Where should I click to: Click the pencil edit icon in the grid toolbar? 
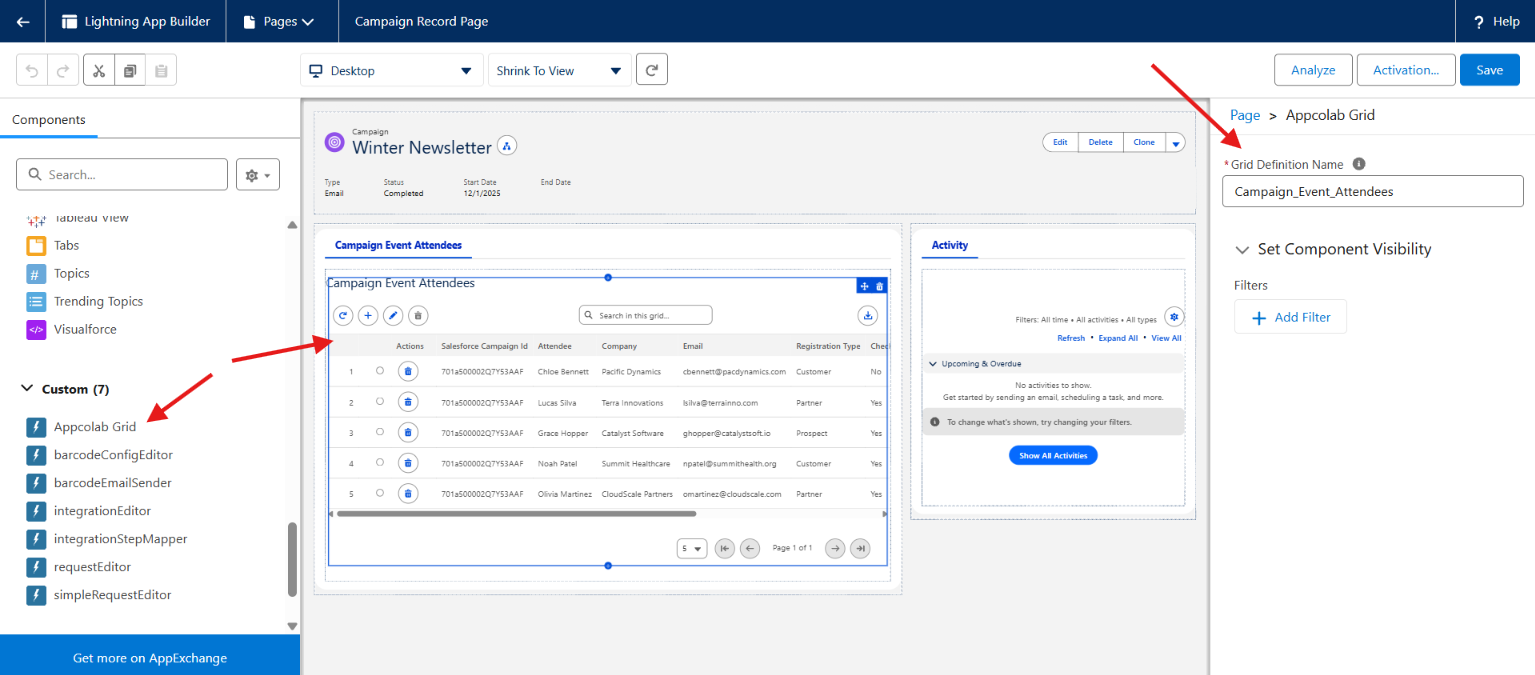394,315
